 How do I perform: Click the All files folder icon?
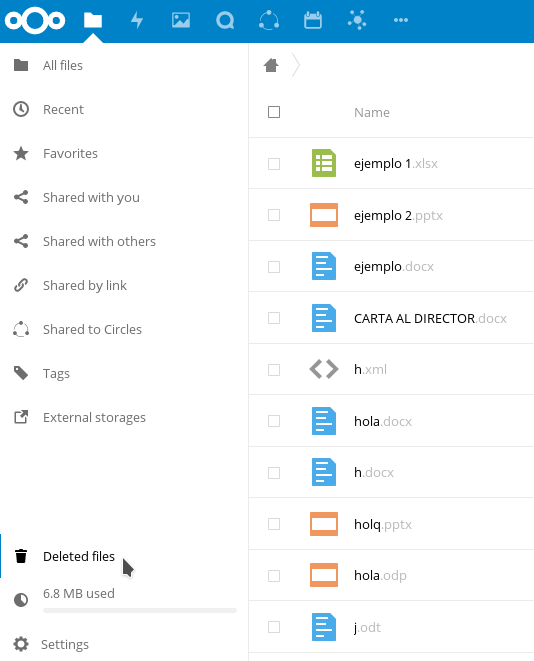(21, 65)
